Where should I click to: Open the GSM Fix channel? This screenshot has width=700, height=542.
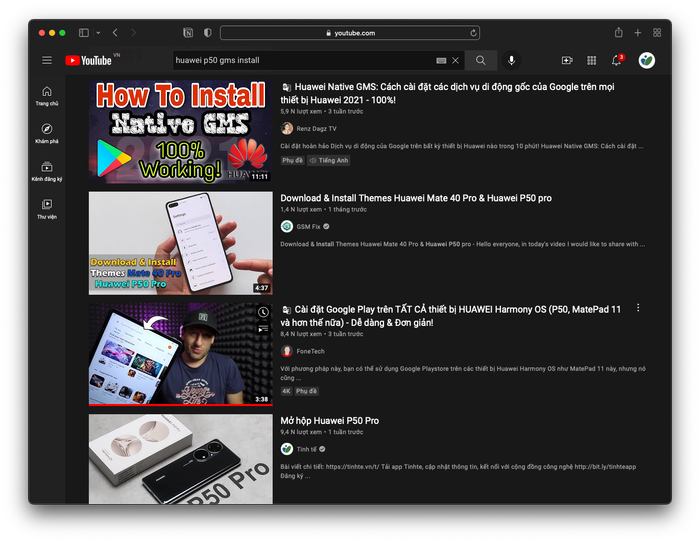pyautogui.click(x=308, y=227)
